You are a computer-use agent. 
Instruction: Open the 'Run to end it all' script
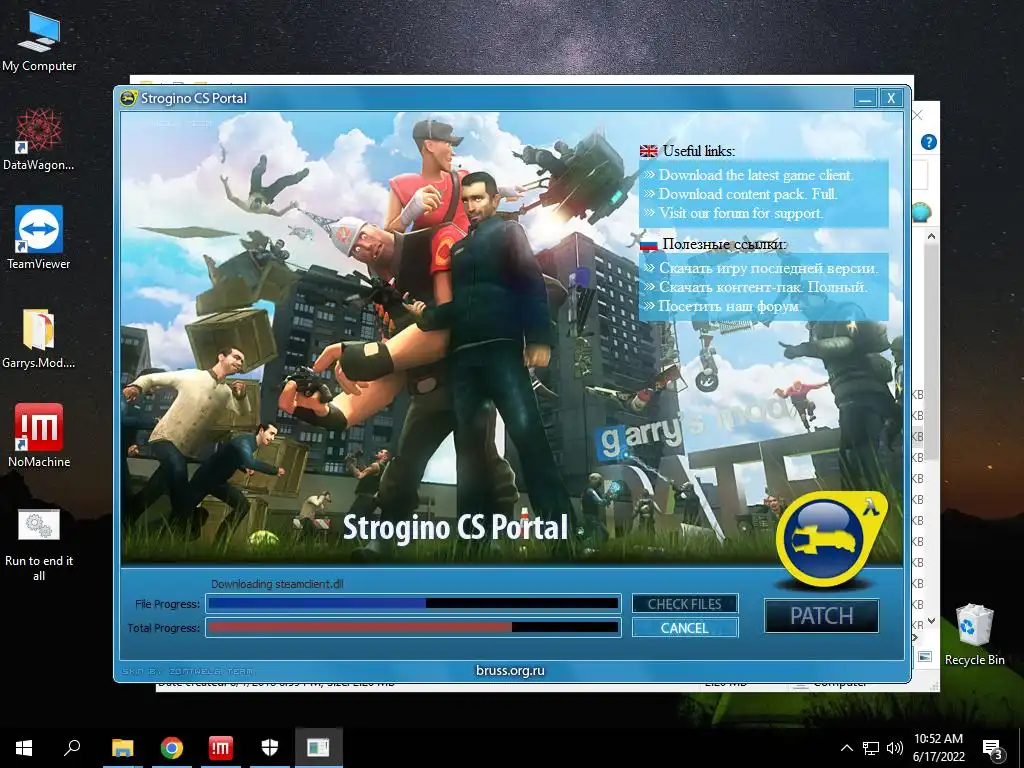pos(39,544)
